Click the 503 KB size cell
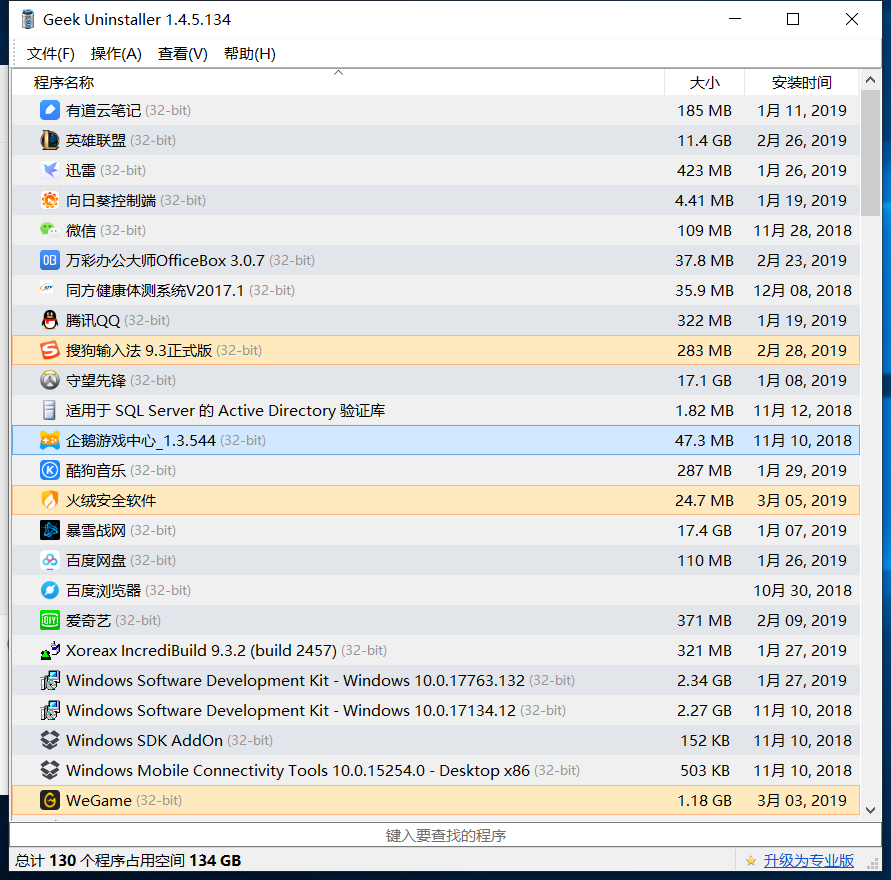The height and width of the screenshot is (880, 891). 705,770
